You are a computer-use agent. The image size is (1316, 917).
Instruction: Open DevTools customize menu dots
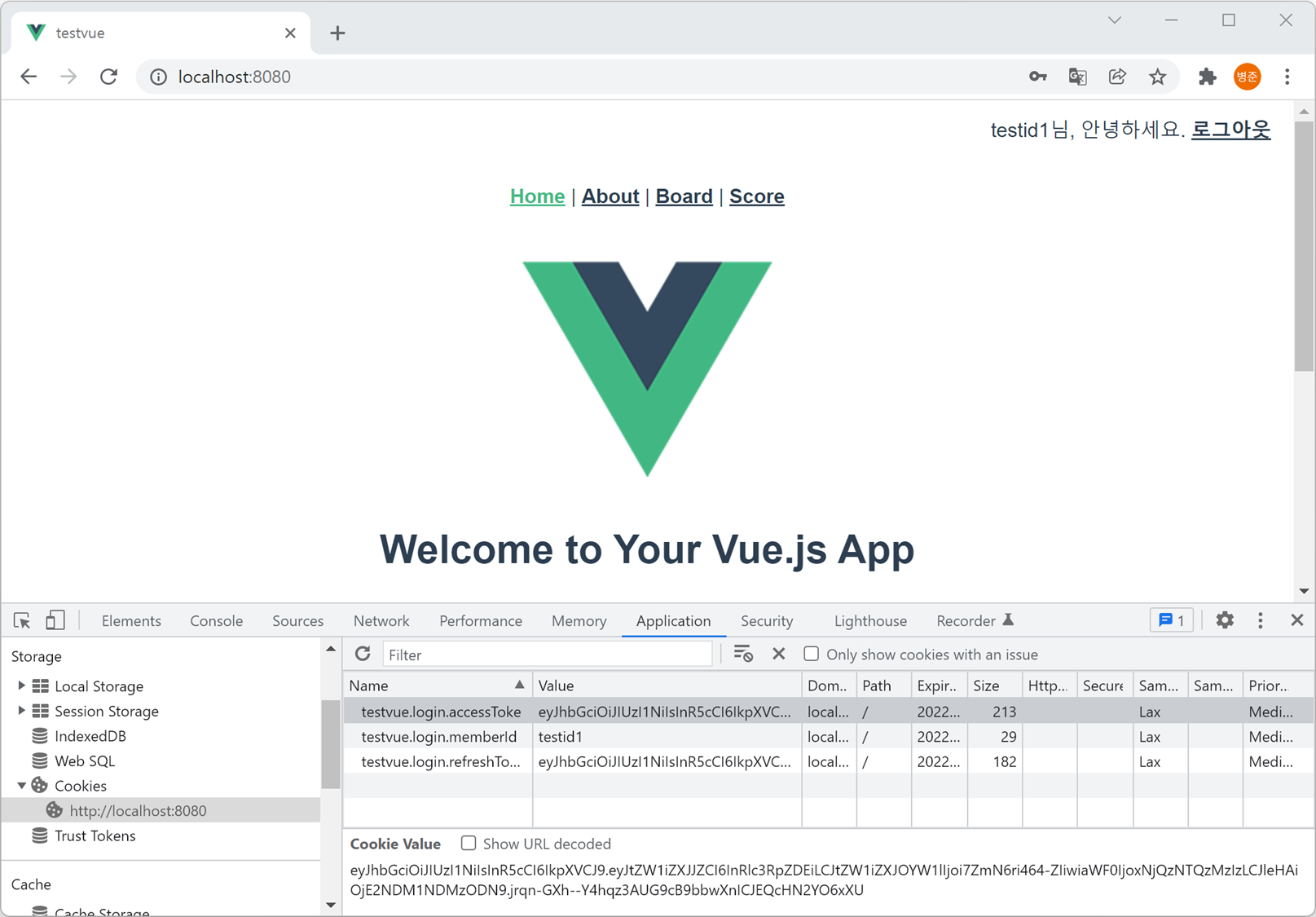pyautogui.click(x=1261, y=620)
